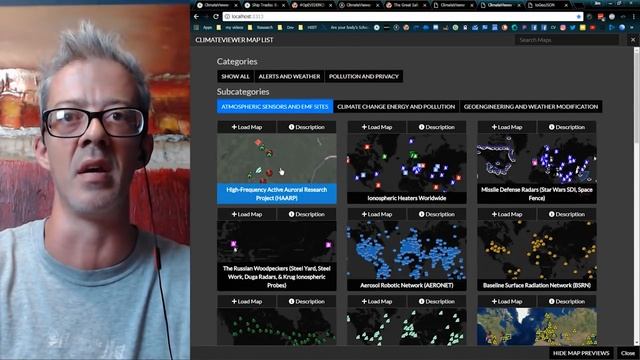Open the Twitter bookmark icon

(573, 27)
